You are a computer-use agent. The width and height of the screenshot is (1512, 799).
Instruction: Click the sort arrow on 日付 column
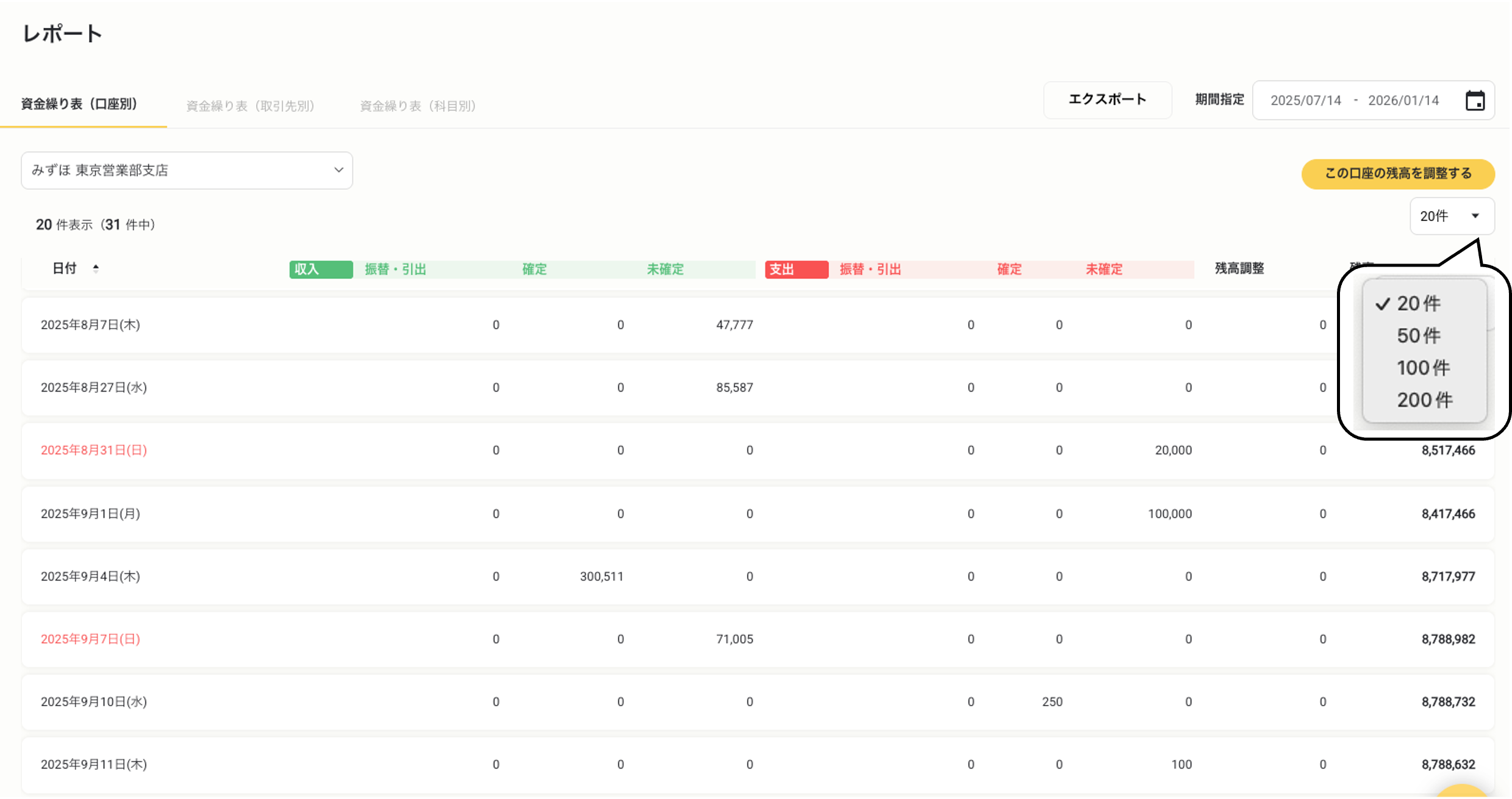96,268
